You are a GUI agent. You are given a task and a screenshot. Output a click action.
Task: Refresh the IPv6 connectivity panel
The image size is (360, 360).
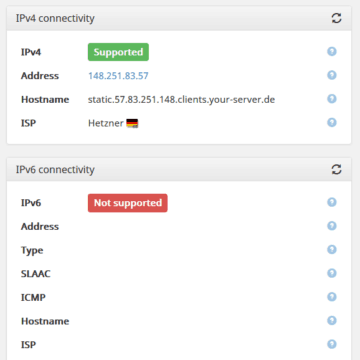point(336,169)
